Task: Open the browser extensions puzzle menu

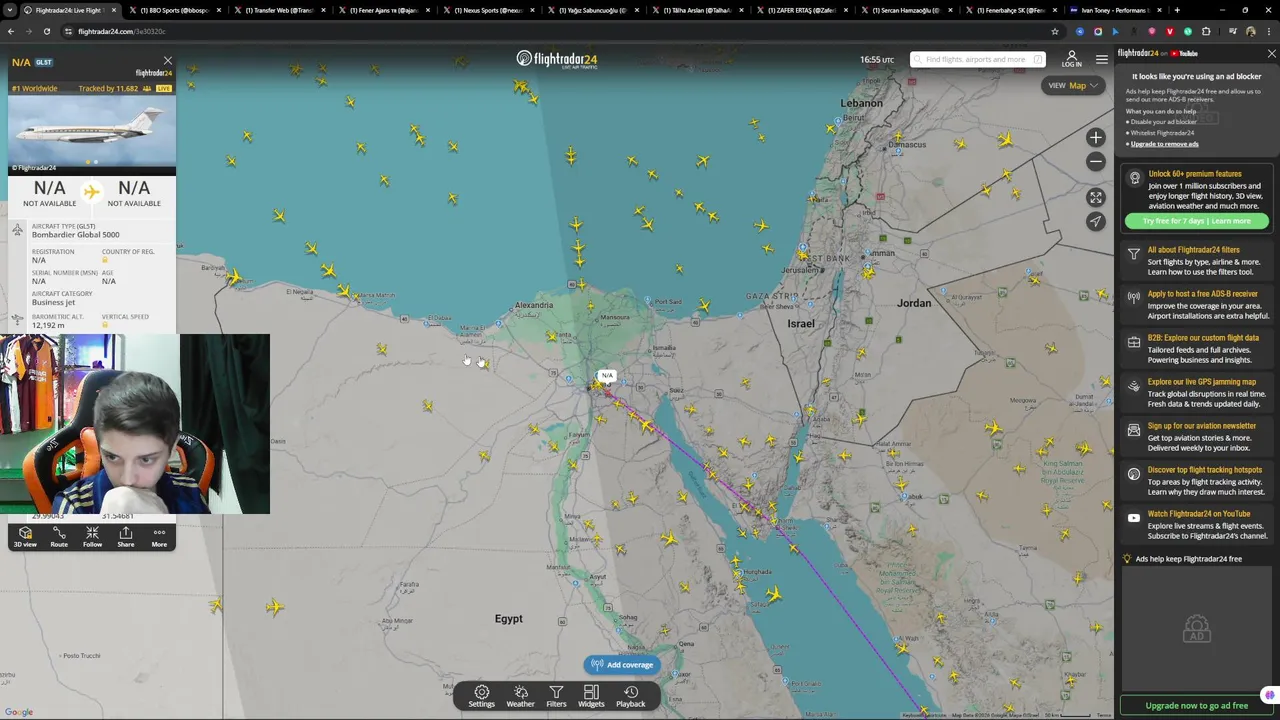Action: (x=1205, y=31)
